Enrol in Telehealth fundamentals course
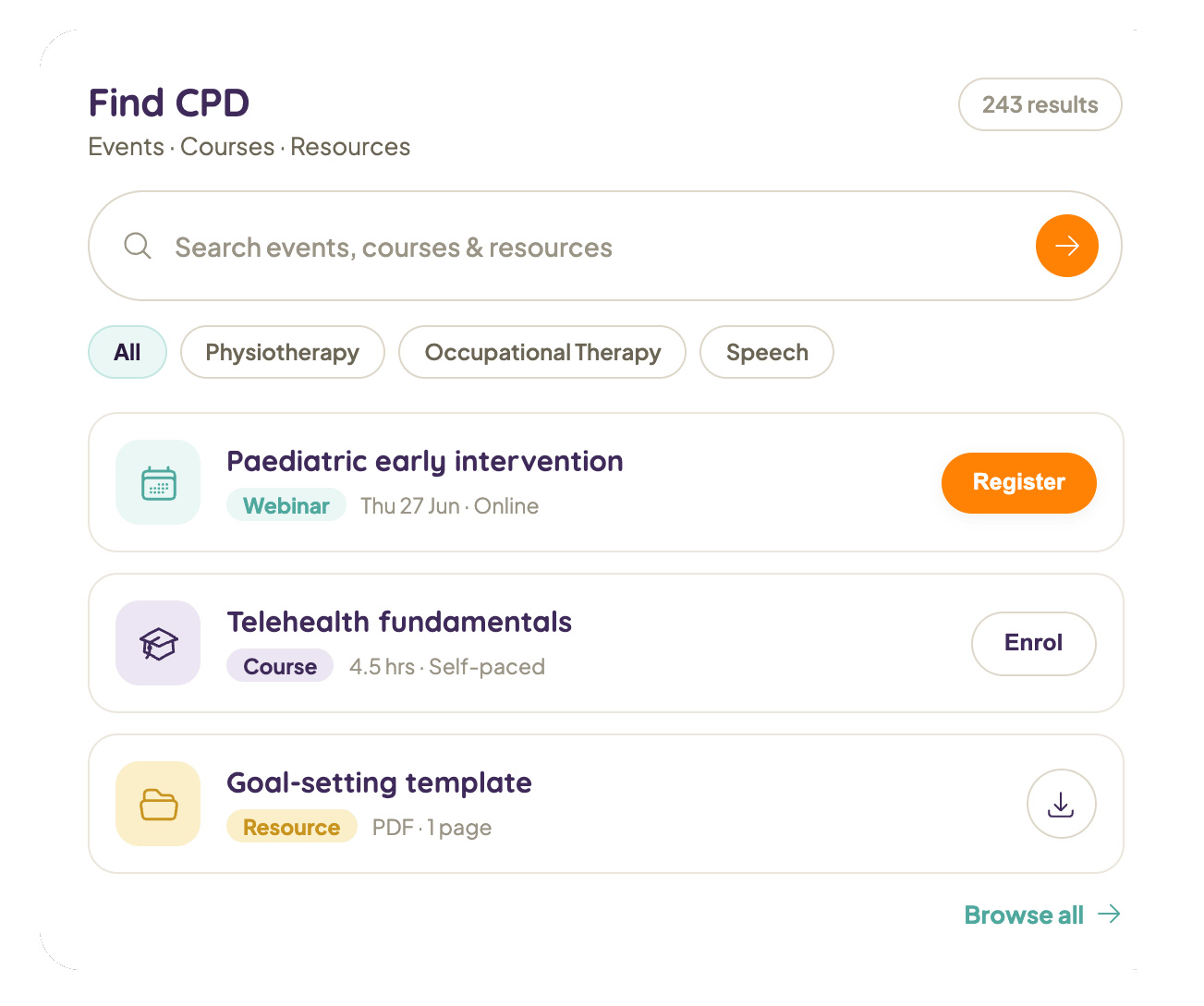 1033,643
